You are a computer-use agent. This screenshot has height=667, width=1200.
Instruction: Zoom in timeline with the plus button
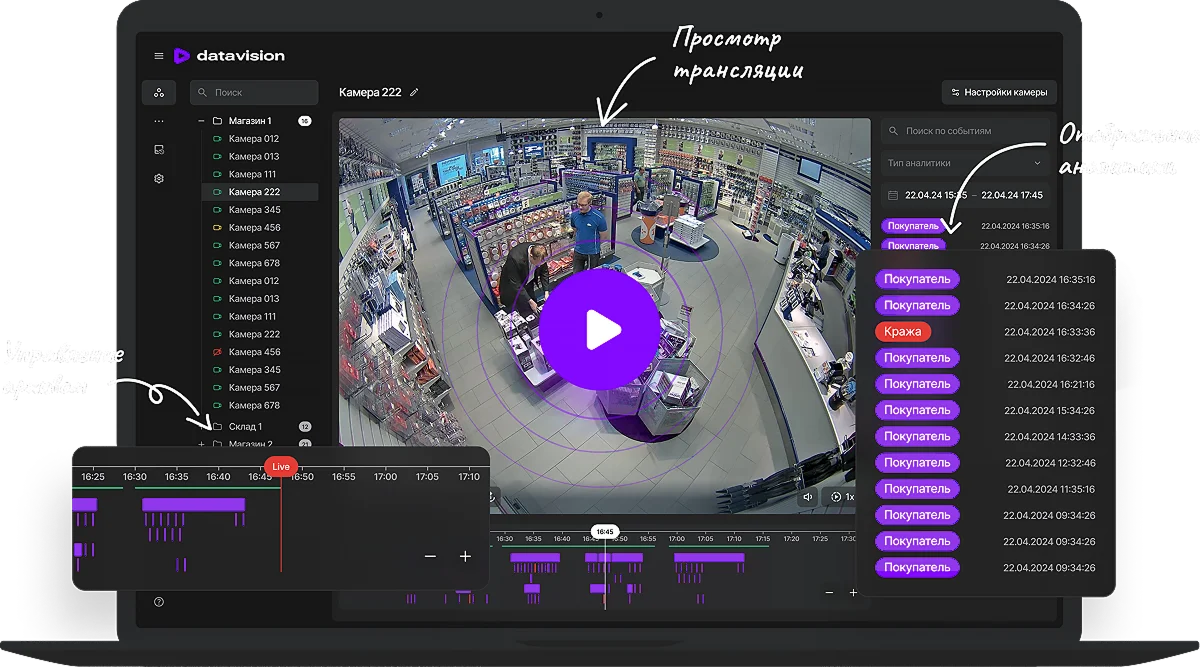pyautogui.click(x=465, y=557)
